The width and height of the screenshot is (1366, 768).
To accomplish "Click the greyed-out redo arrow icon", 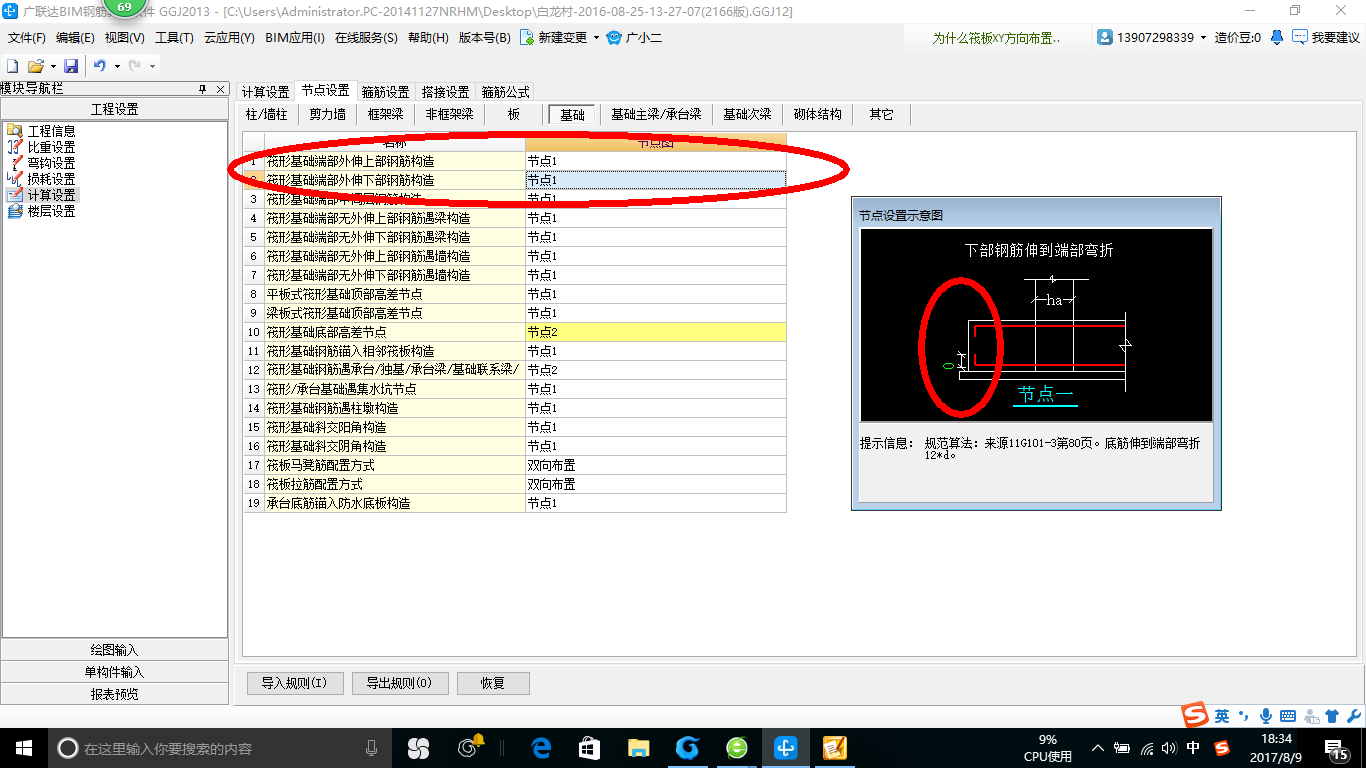I will [x=134, y=66].
